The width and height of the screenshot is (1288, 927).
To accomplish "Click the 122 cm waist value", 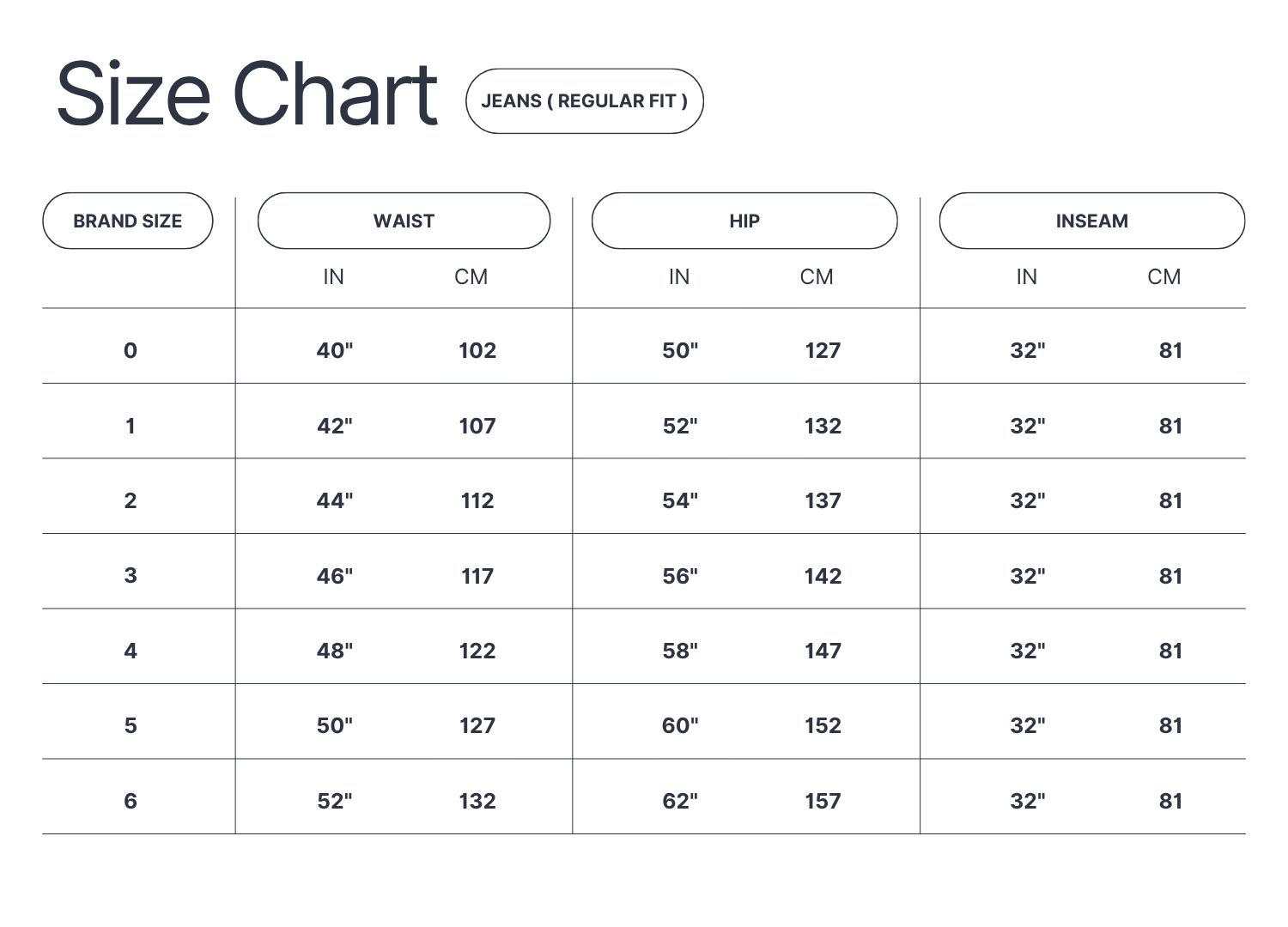I will (x=477, y=651).
